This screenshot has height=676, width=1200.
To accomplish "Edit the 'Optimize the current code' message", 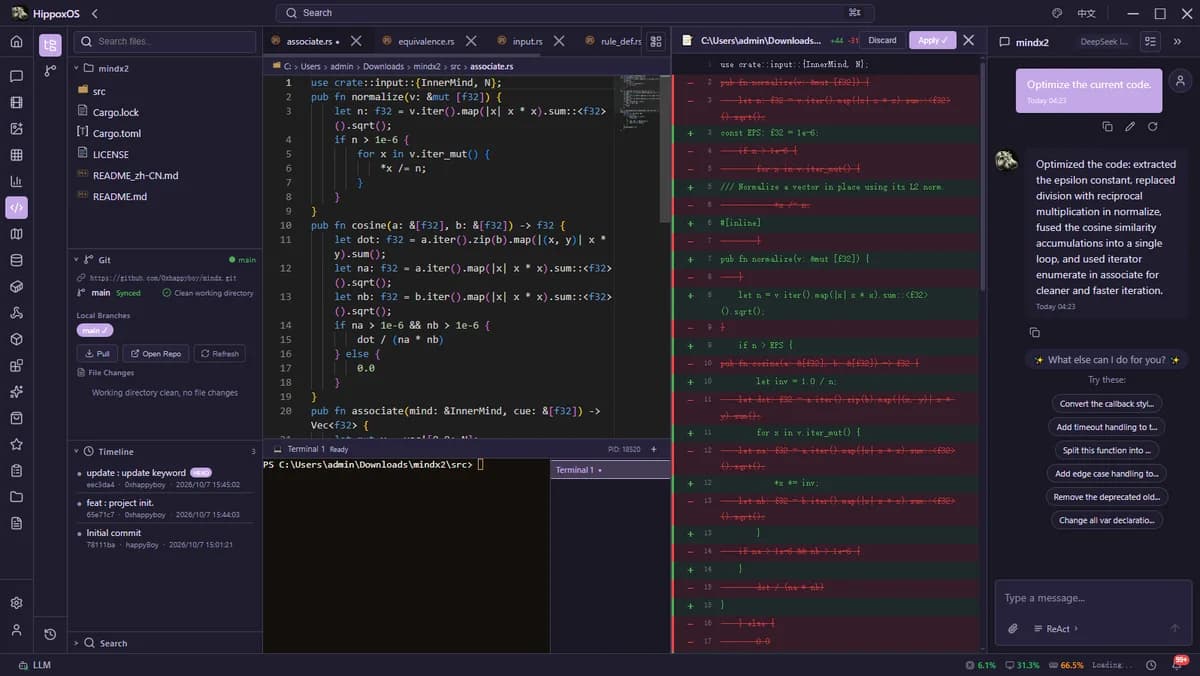I will 1130,127.
